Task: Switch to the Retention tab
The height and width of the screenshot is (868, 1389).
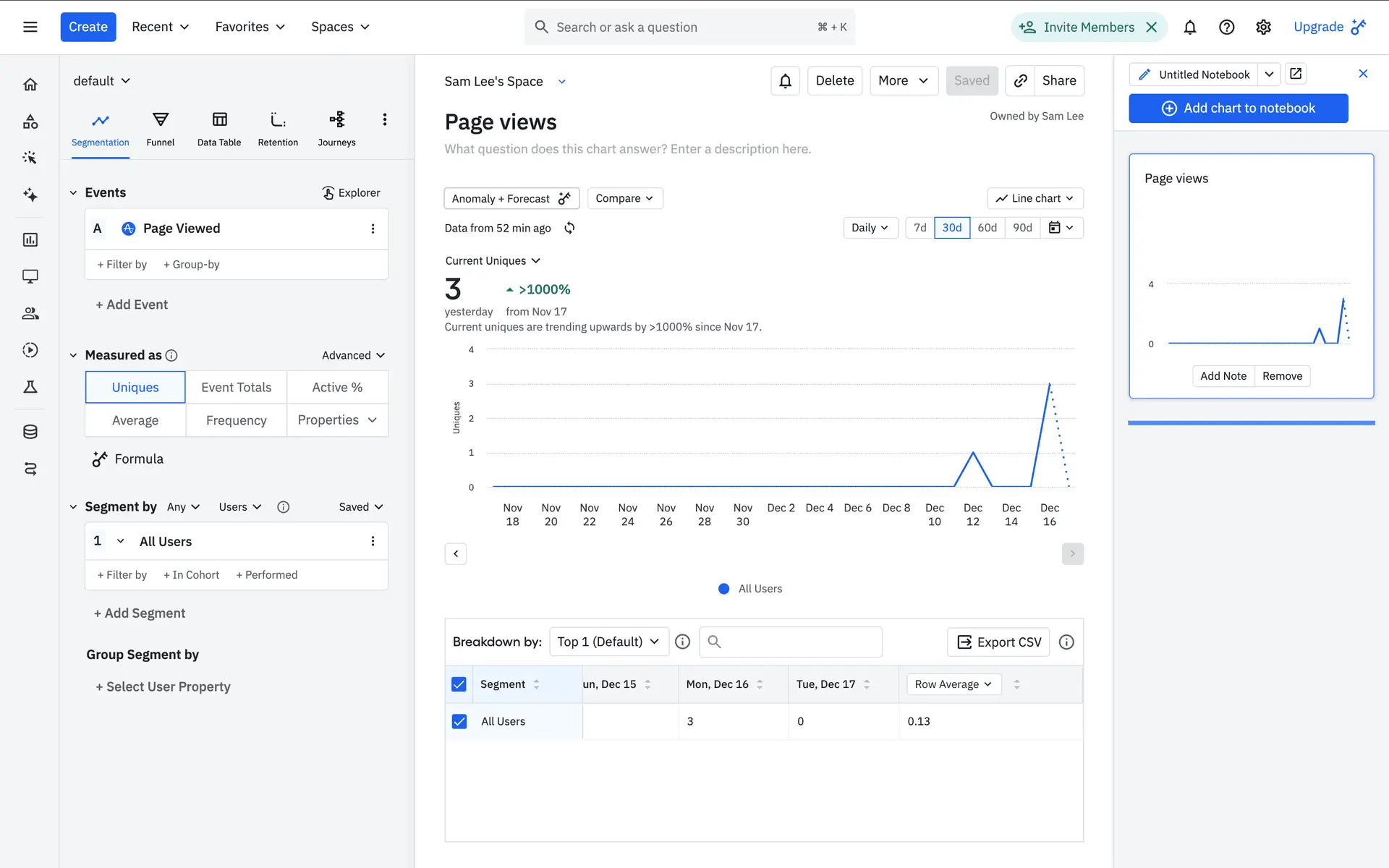Action: click(x=278, y=128)
